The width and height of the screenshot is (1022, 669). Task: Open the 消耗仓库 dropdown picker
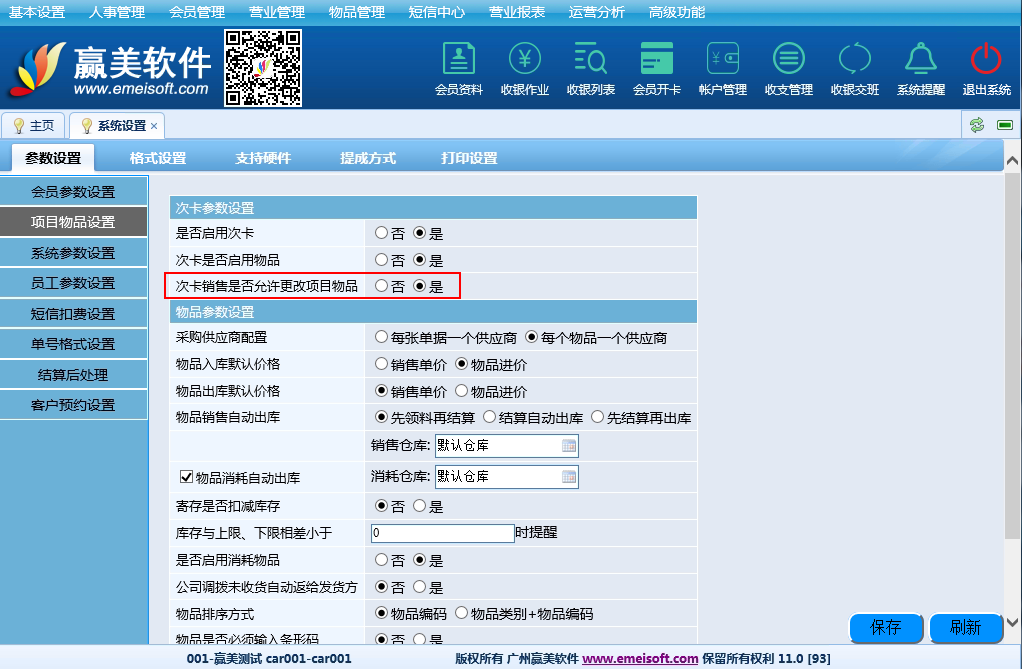(x=568, y=477)
